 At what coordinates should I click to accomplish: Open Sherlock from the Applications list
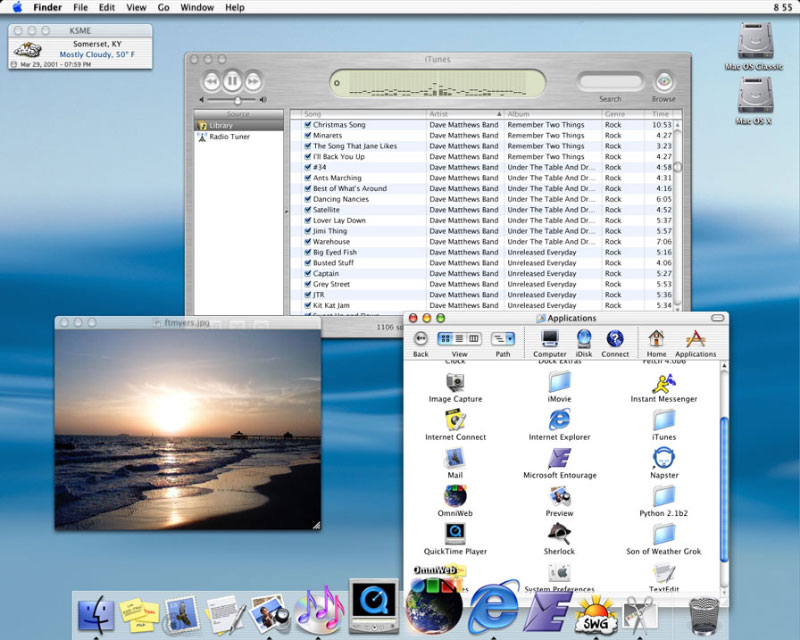[559, 534]
